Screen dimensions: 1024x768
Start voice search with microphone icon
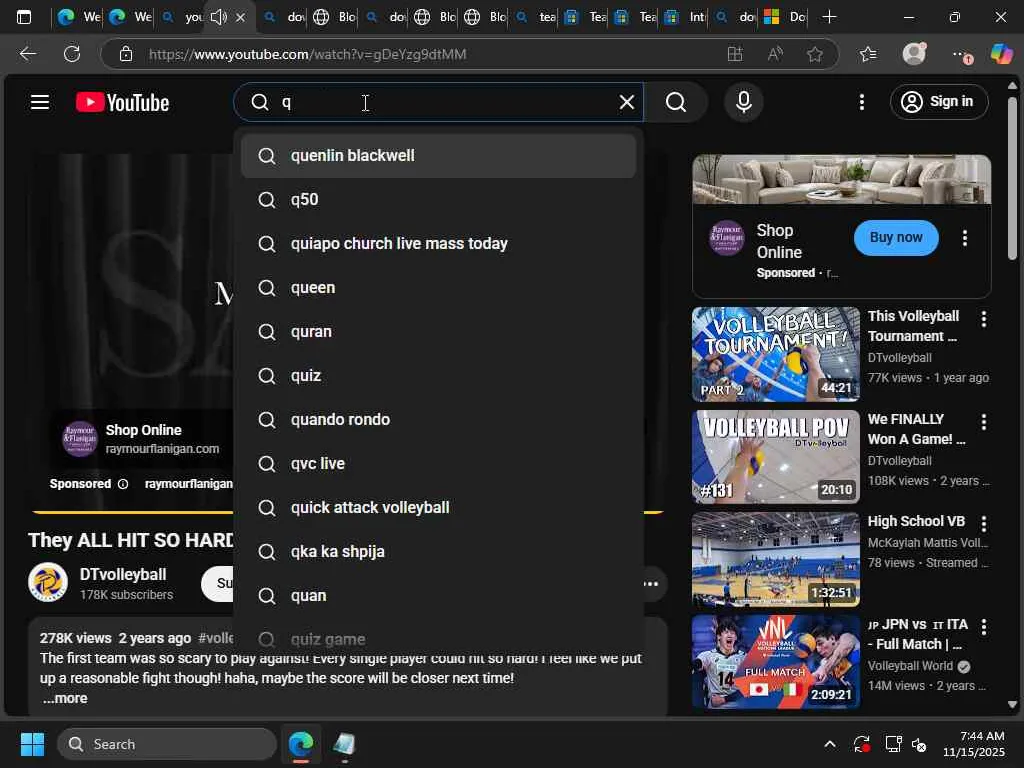click(743, 102)
